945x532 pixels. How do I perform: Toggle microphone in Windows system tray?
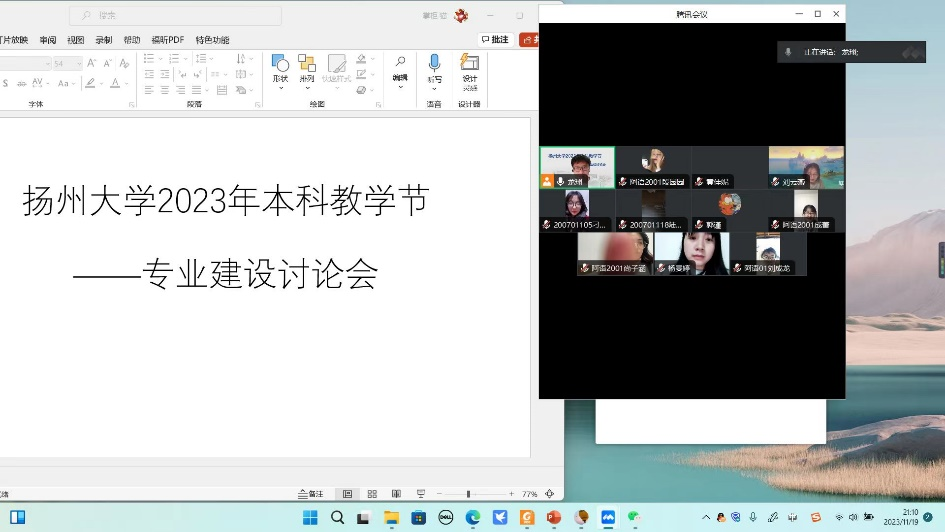(x=752, y=517)
